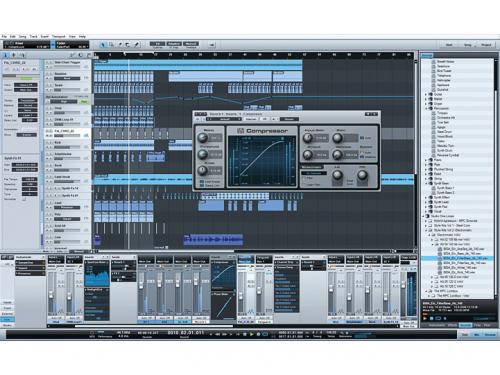Viewport: 500px width, 375px height.
Task: Click the Compressor Release knob
Action: 338,154
